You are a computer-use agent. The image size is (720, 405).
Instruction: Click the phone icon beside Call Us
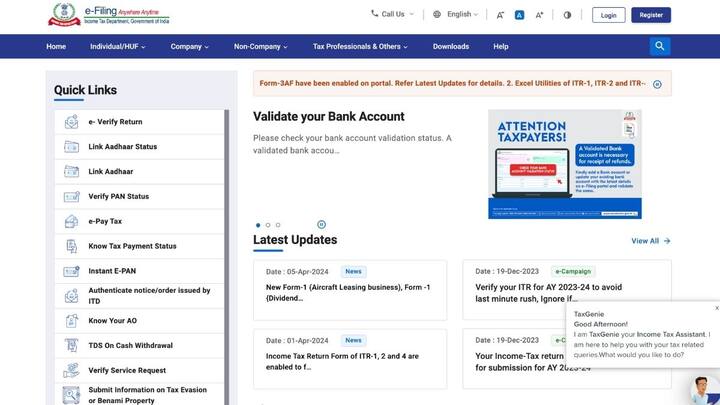[x=374, y=14]
